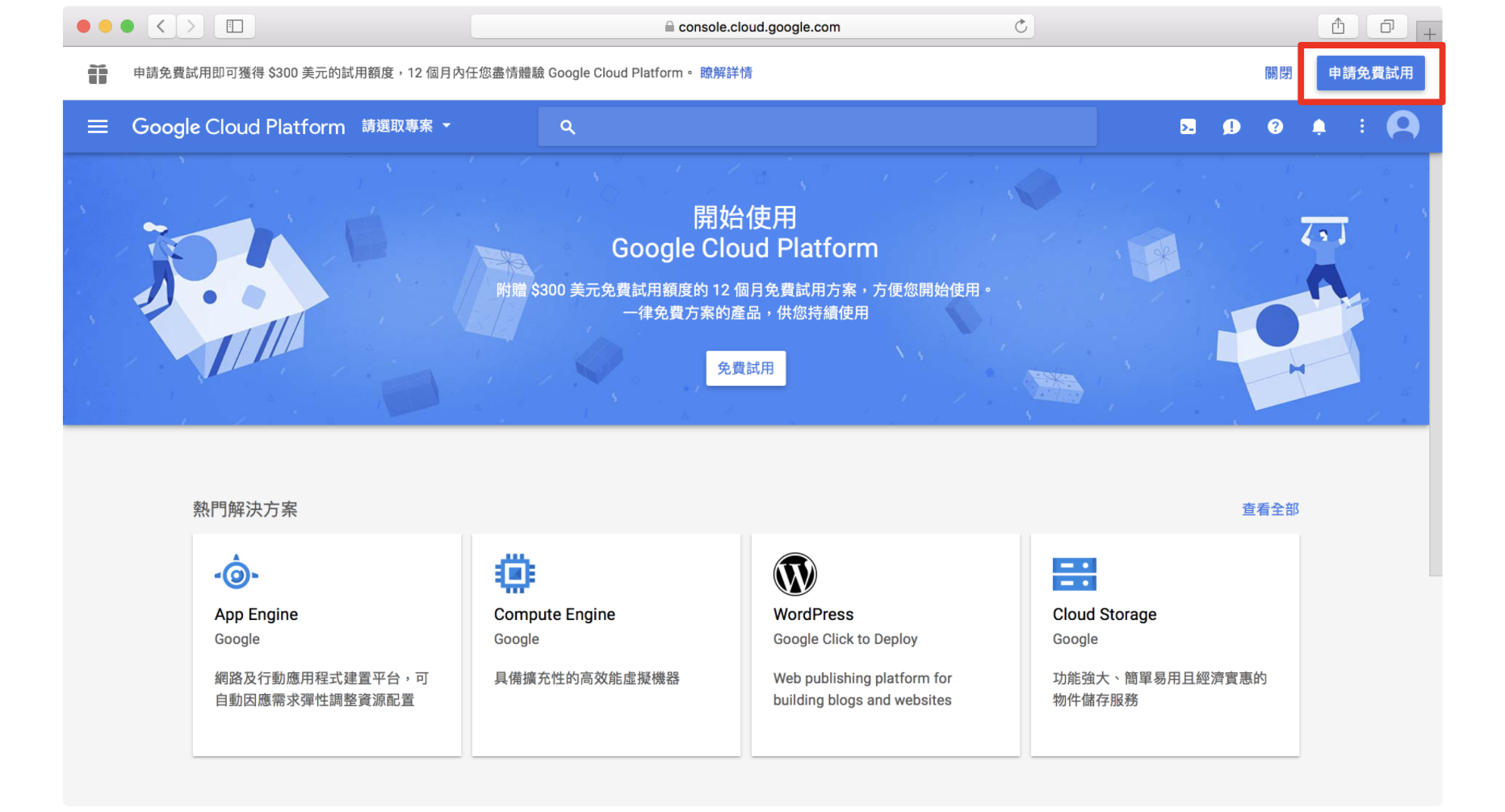Open the help question mark icon
Viewport: 1505px width, 812px height.
1275,127
